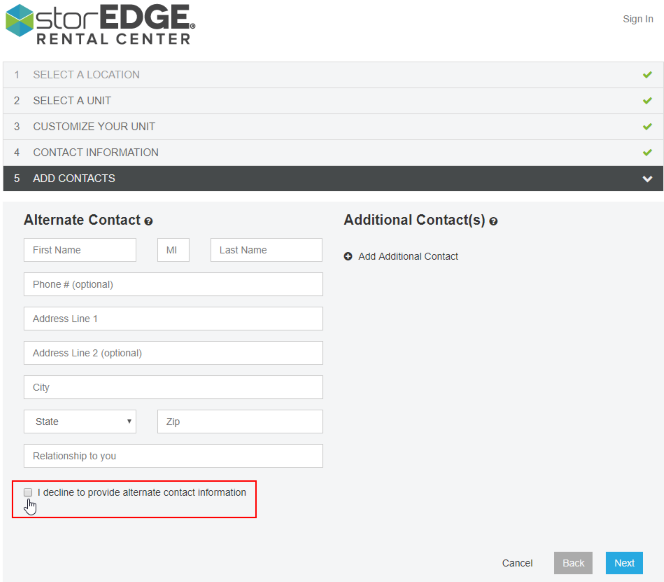Collapse the Add Contacts section chevron
Screen dimensions: 664x582
(647, 179)
